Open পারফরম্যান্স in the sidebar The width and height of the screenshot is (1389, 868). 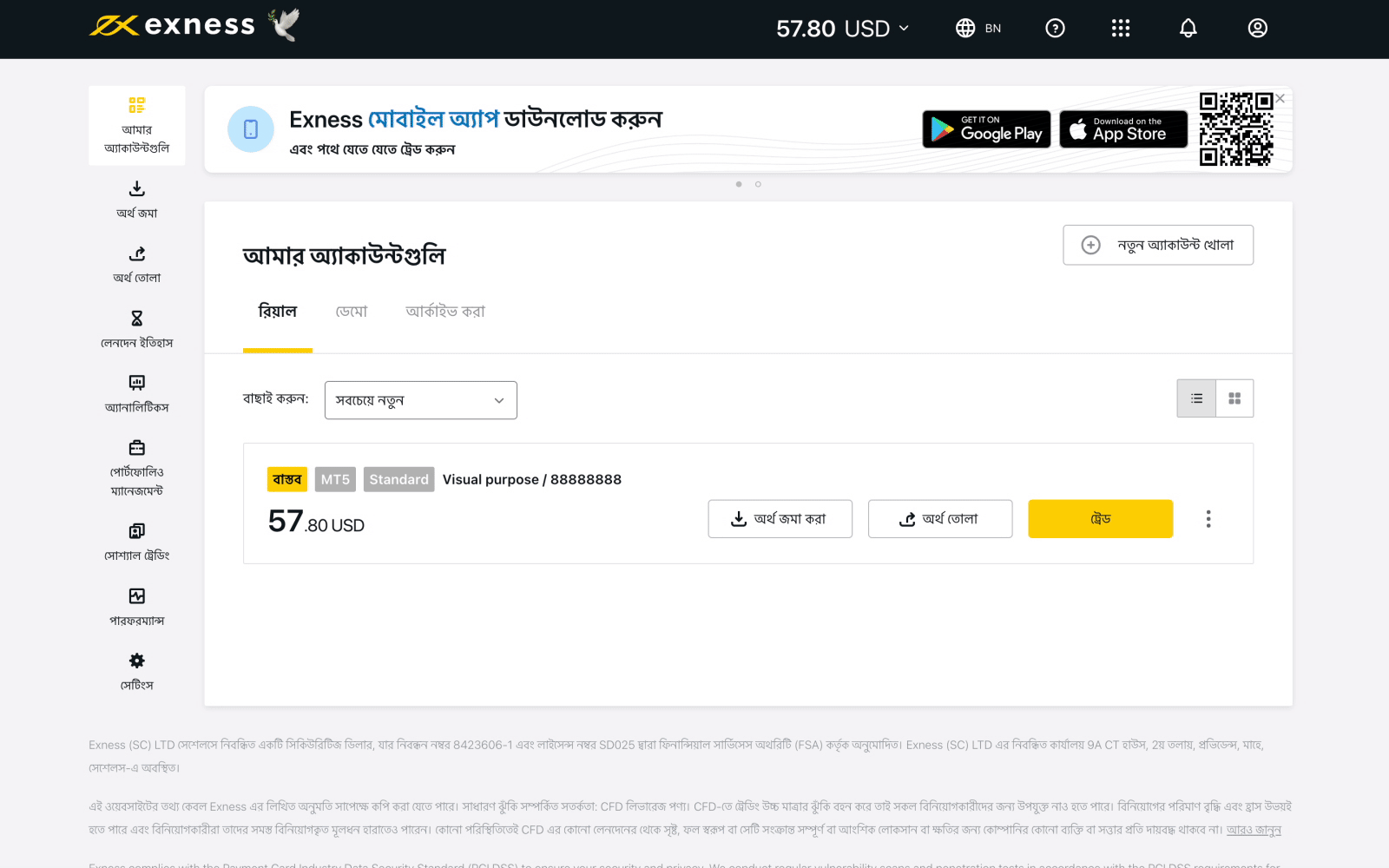(x=137, y=608)
